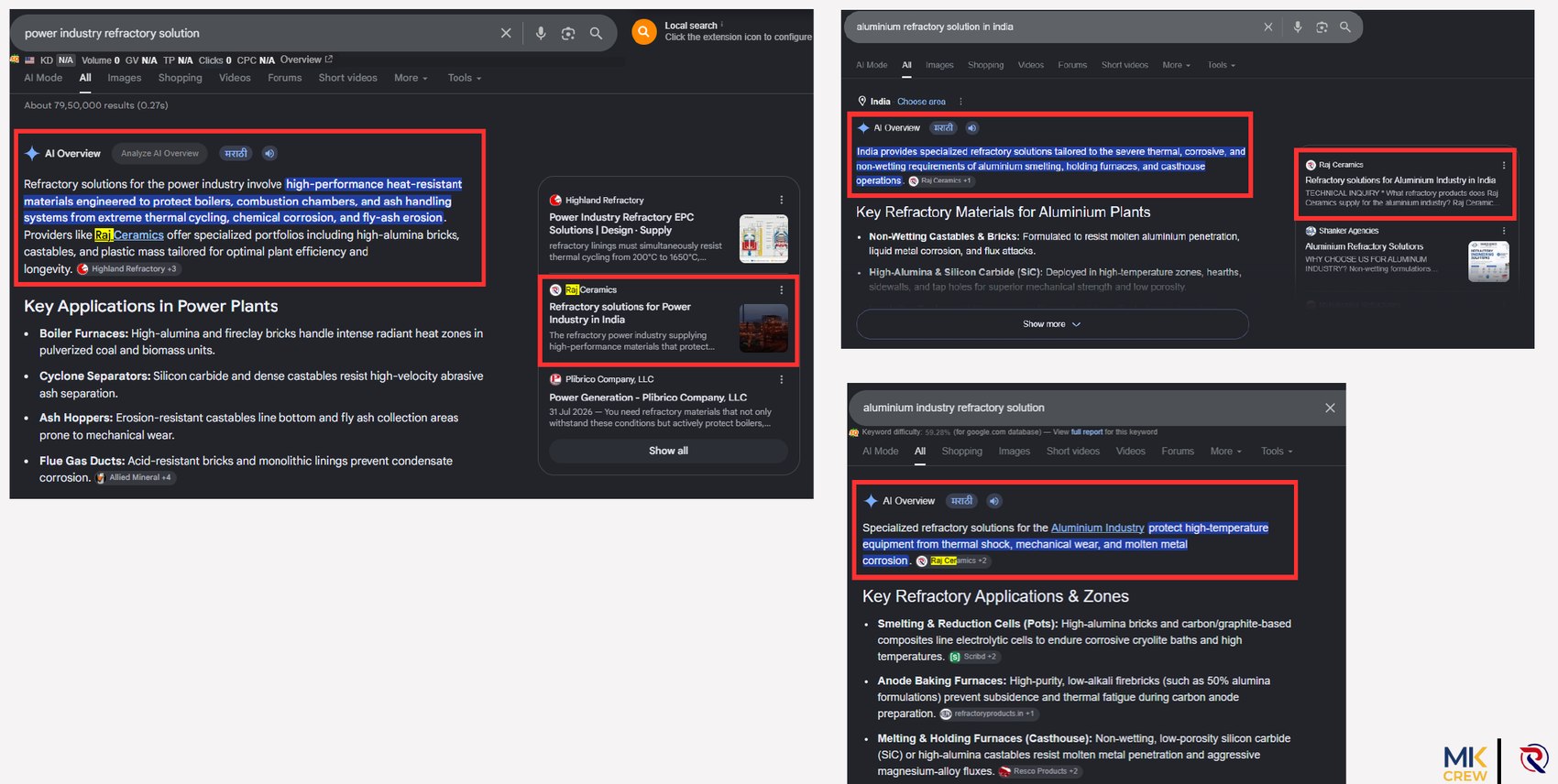Click magnifier icon in power industry search bar
Viewport: 1558px width, 784px height.
(596, 33)
